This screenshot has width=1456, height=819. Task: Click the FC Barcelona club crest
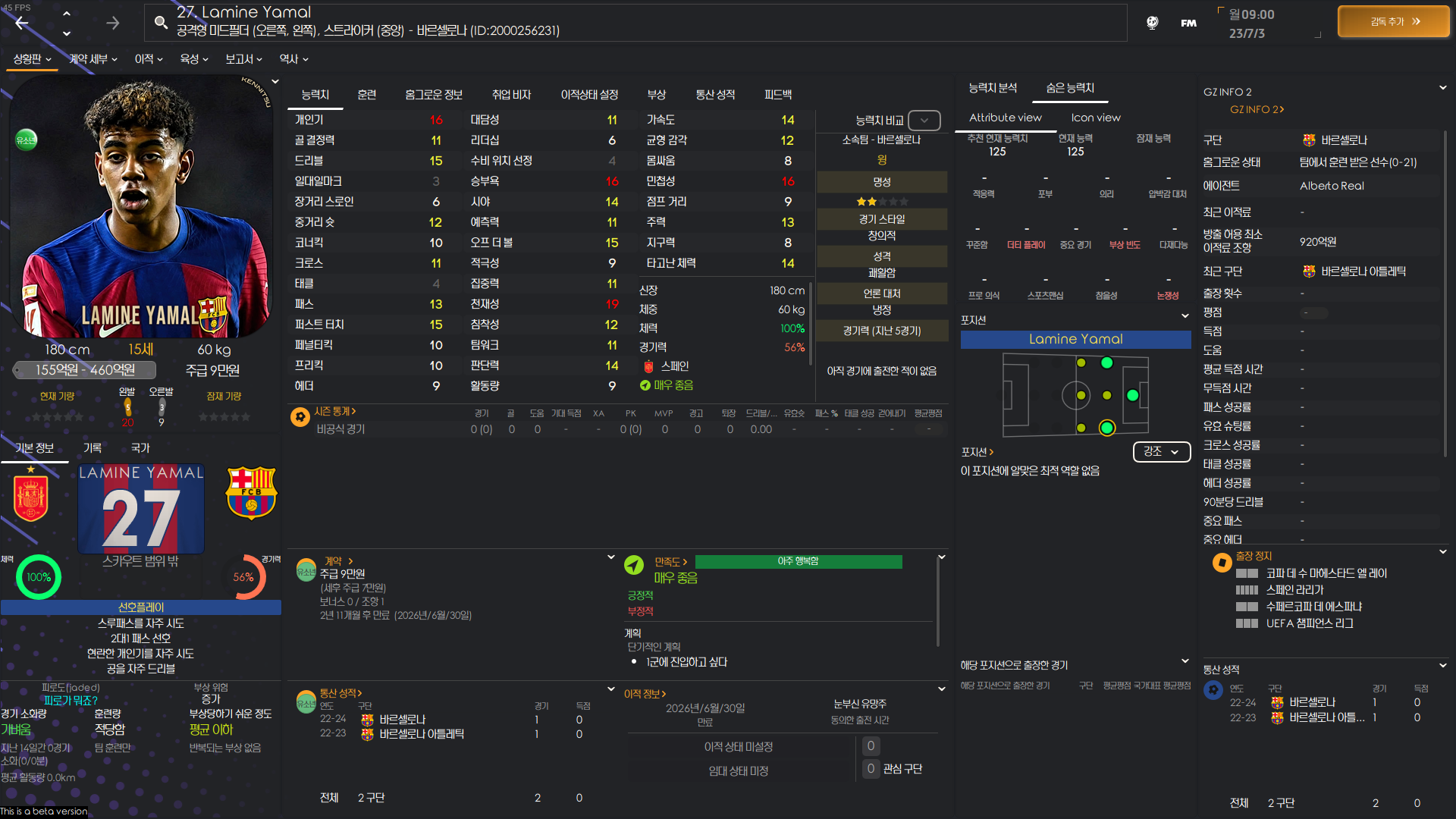point(251,493)
